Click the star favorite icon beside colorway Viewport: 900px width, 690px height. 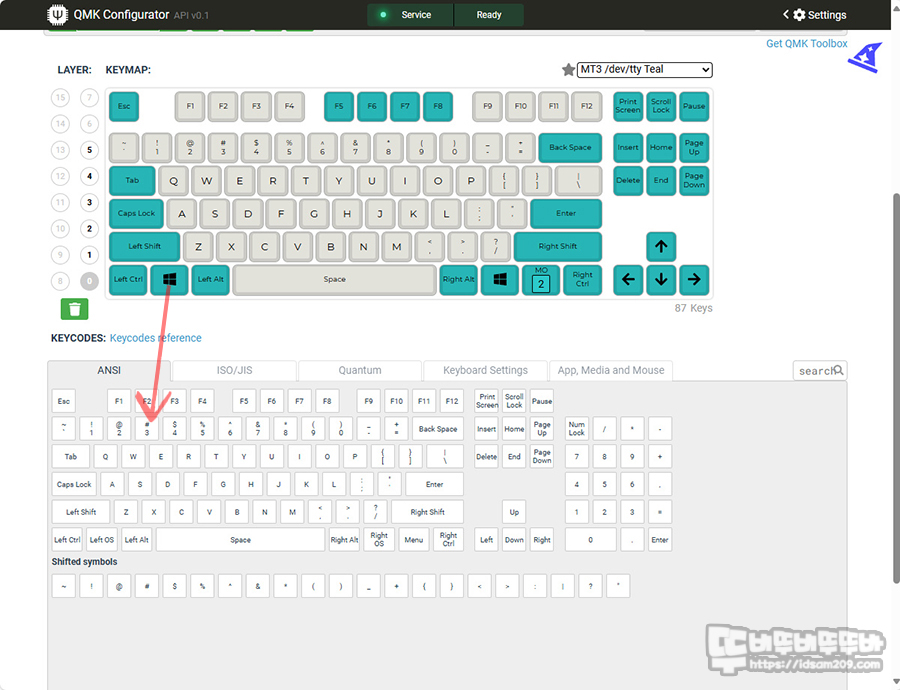568,70
